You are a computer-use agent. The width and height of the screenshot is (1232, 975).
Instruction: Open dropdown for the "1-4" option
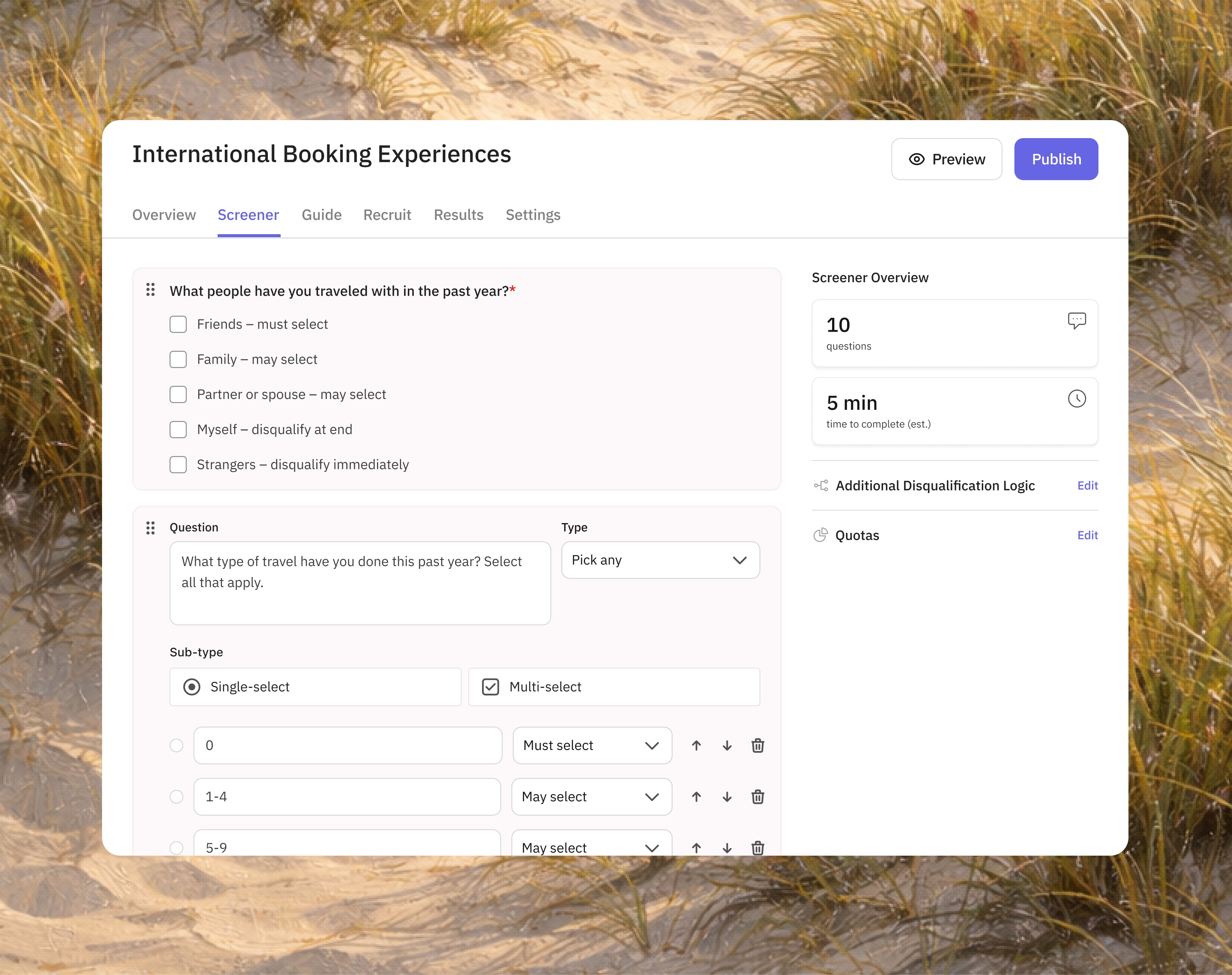(x=592, y=797)
